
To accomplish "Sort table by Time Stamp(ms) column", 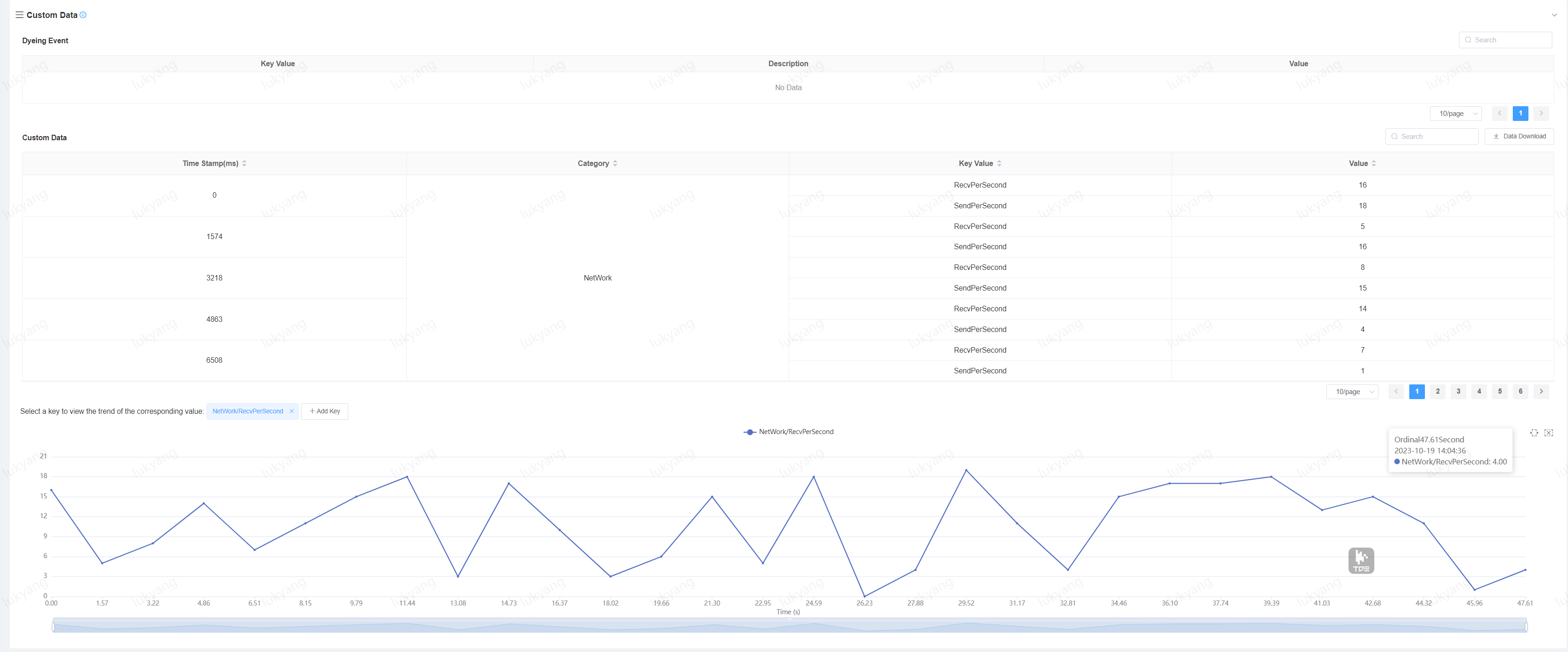I will [x=244, y=164].
